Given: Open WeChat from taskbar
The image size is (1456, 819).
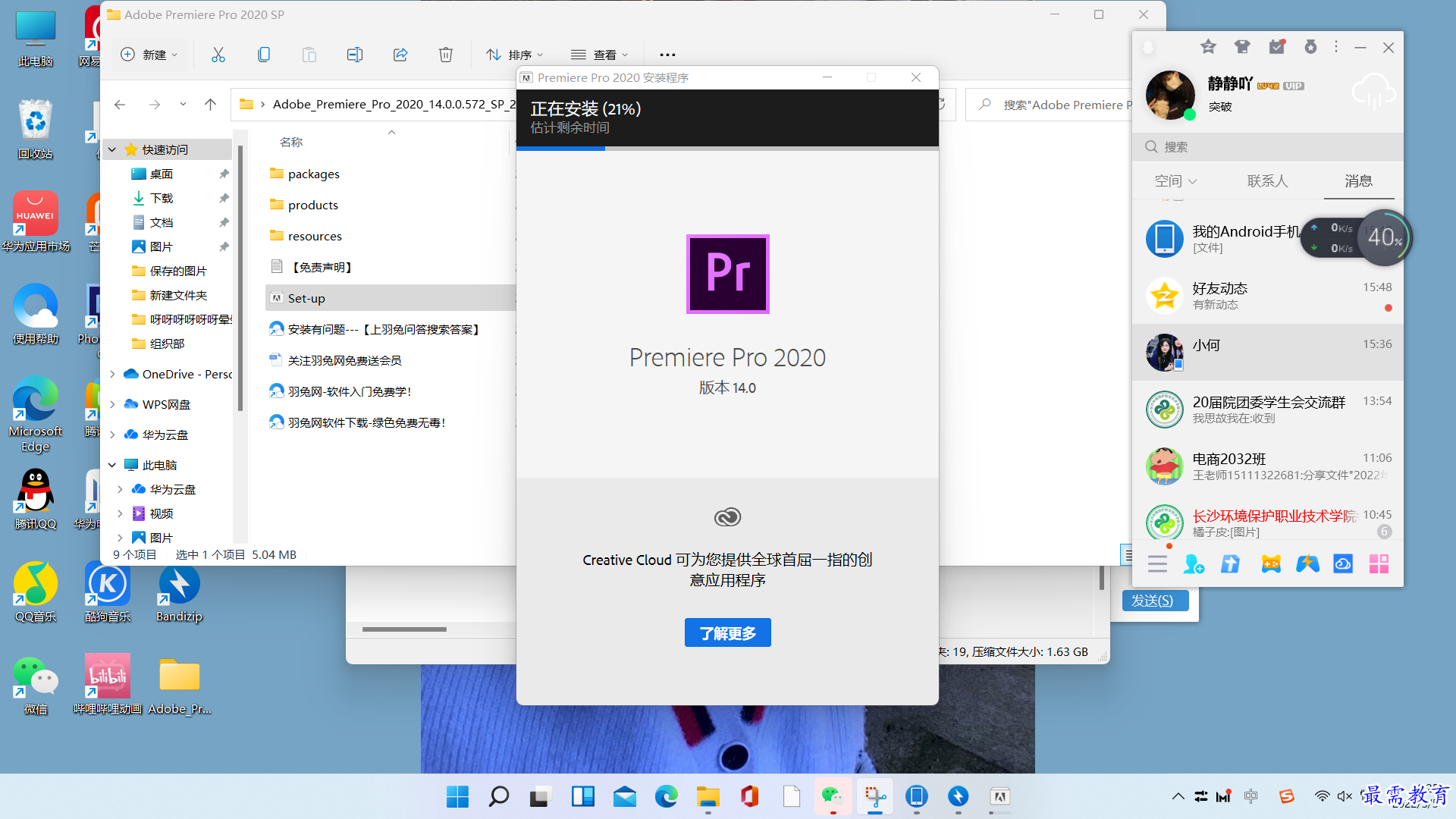Looking at the screenshot, I should tap(833, 796).
